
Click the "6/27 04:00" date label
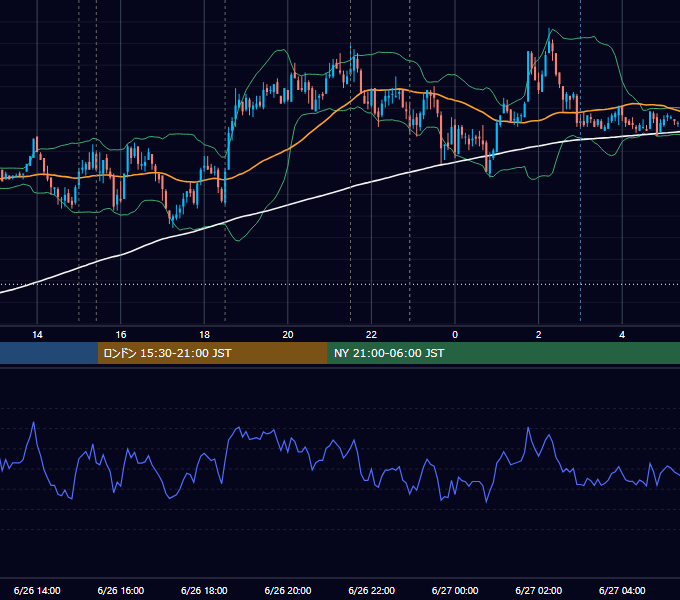622,590
